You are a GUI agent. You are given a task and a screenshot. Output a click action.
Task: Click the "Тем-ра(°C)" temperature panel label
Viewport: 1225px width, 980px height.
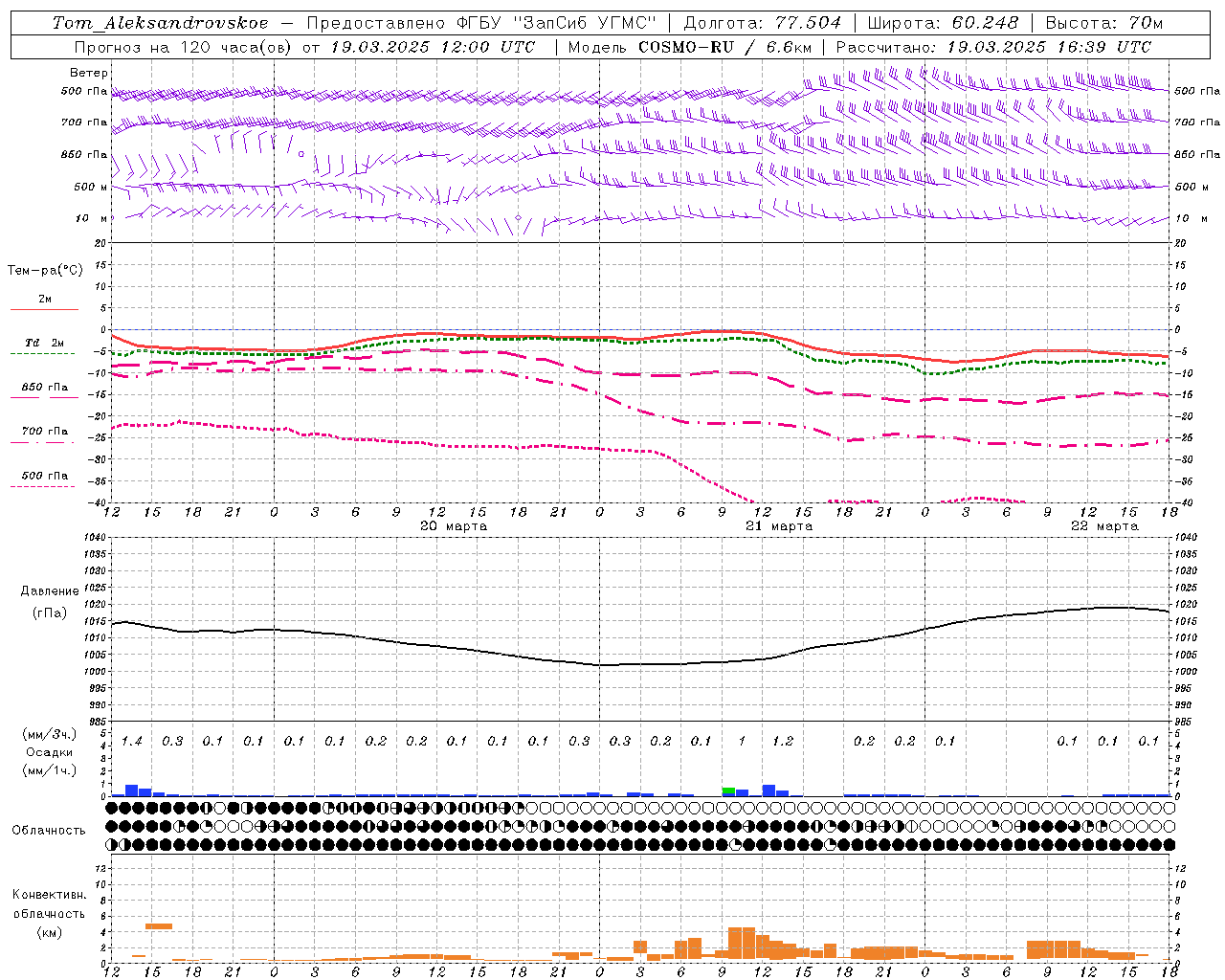pyautogui.click(x=45, y=271)
